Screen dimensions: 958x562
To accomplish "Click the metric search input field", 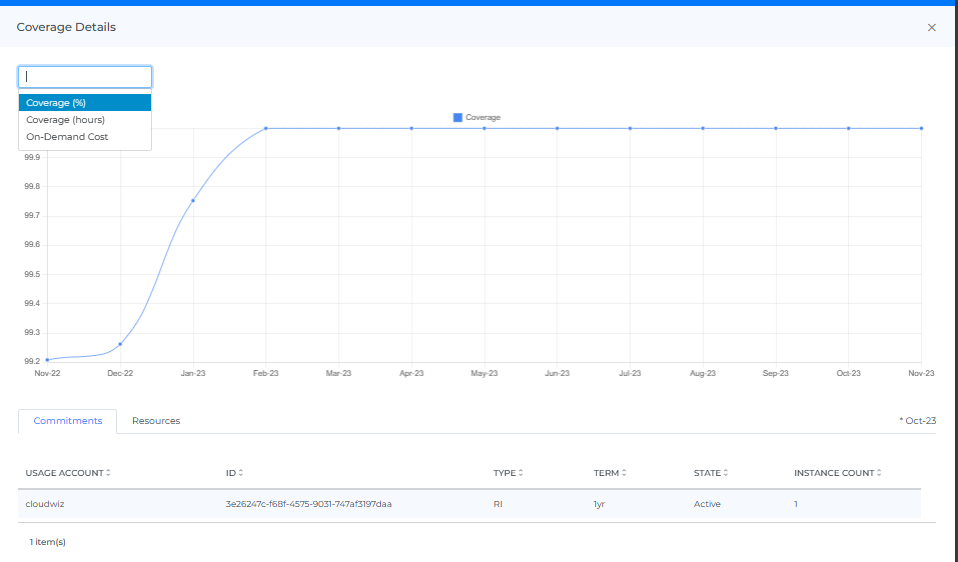I will 85,77.
